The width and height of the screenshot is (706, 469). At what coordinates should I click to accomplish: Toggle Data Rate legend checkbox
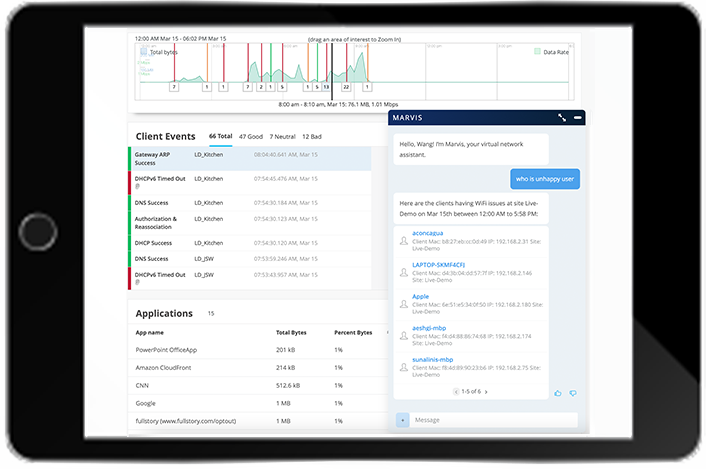coord(538,50)
